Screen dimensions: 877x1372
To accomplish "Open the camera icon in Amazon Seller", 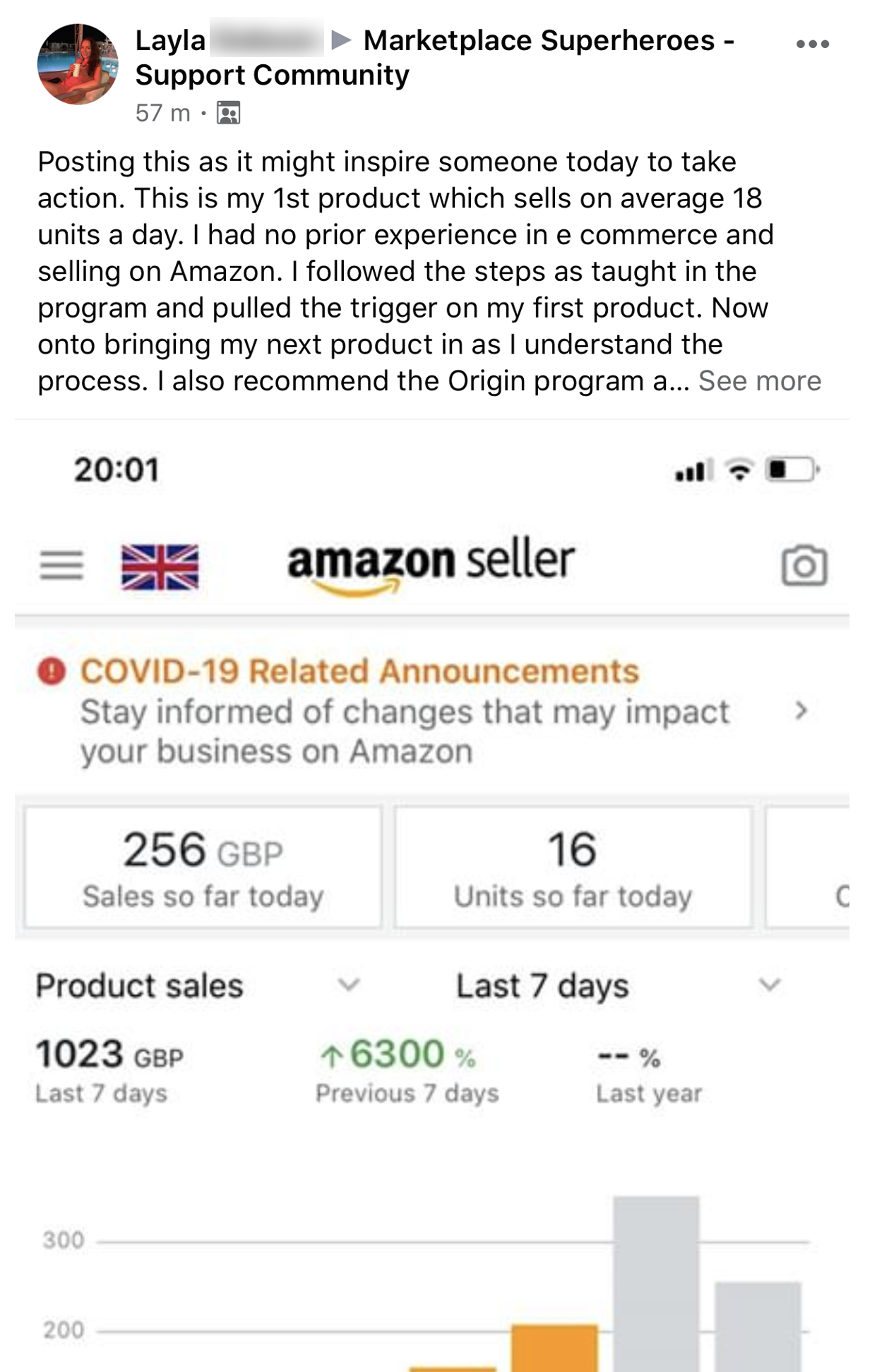I will pyautogui.click(x=804, y=565).
